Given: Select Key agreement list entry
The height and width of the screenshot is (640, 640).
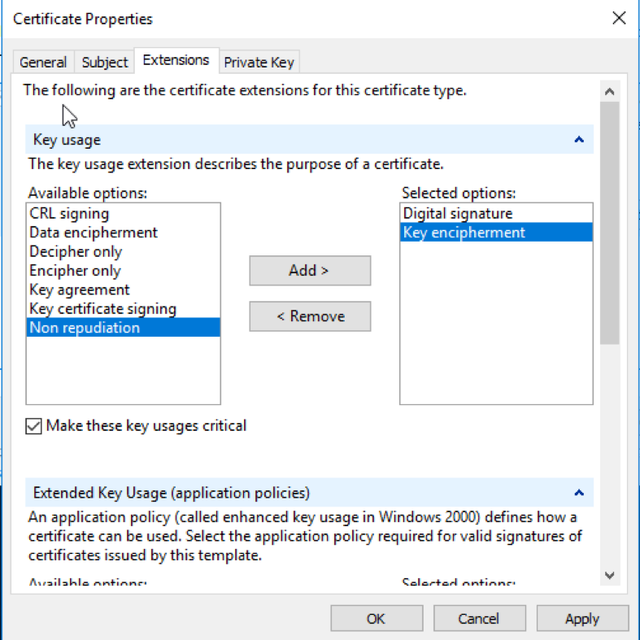Looking at the screenshot, I should pyautogui.click(x=79, y=289).
